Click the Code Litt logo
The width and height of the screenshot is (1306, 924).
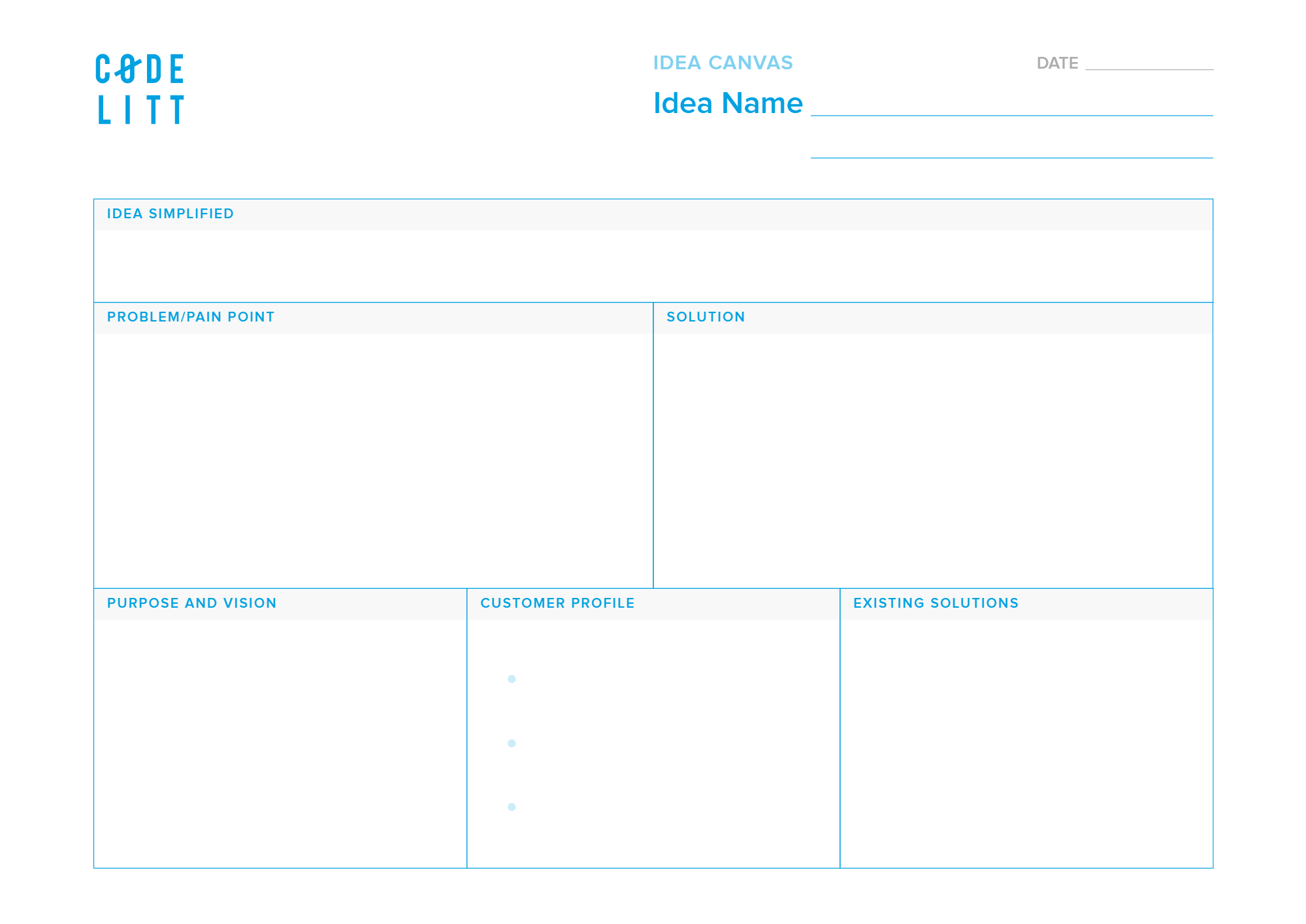click(140, 89)
